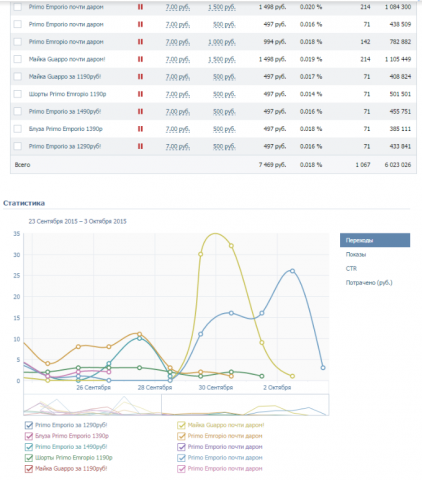Click 1 105 449 impressions value

click(398, 59)
